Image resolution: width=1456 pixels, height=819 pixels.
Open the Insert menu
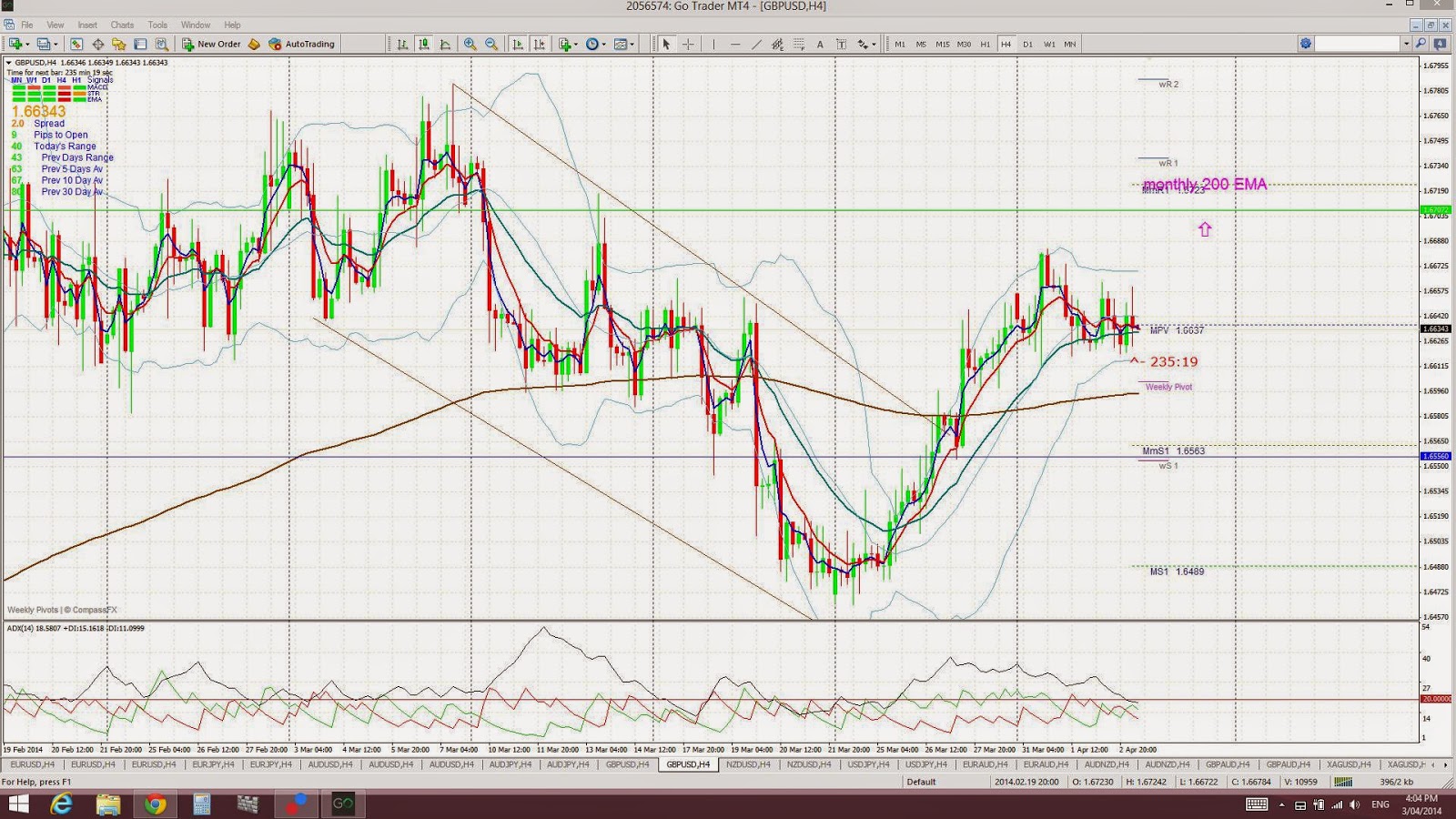coord(87,25)
